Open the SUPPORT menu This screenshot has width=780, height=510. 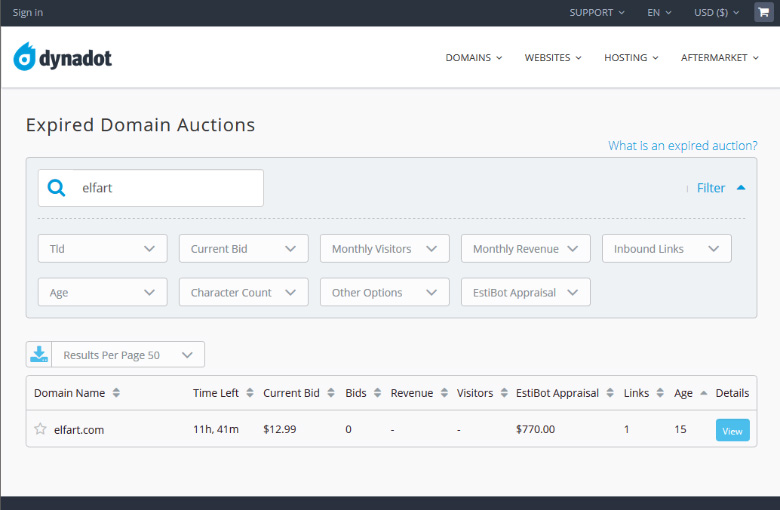click(597, 12)
